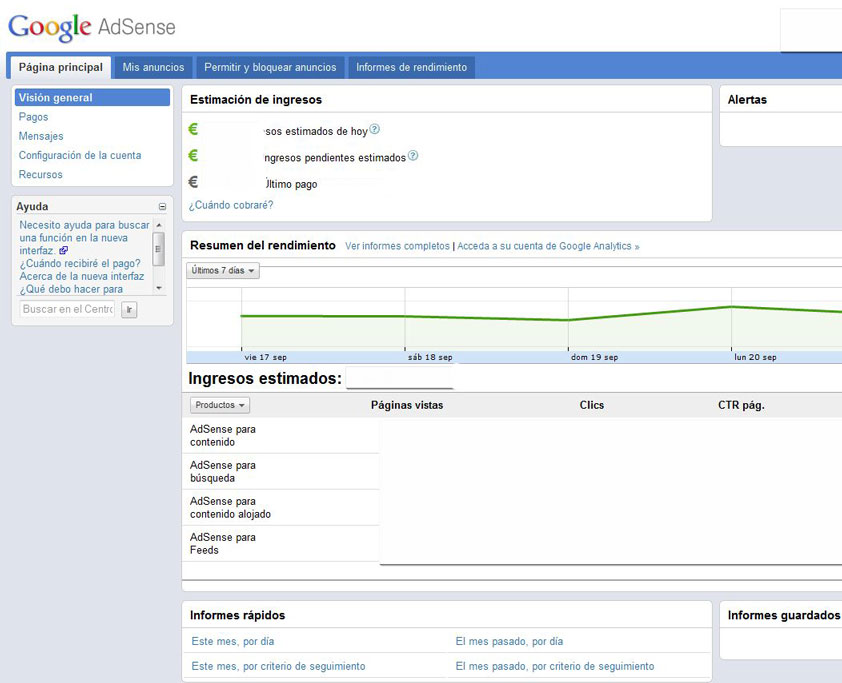842x683 pixels.
Task: Click the green euro icon for pending earnings
Action: [193, 156]
